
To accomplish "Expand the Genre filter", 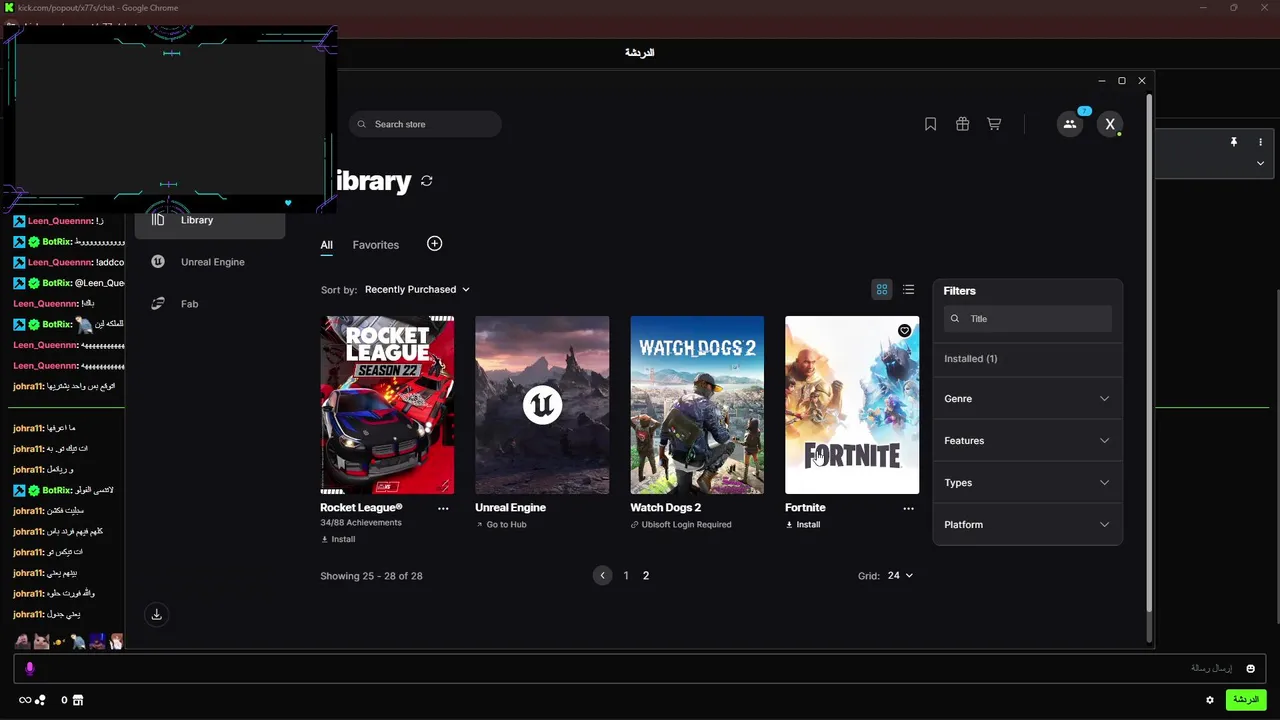I will click(1027, 398).
